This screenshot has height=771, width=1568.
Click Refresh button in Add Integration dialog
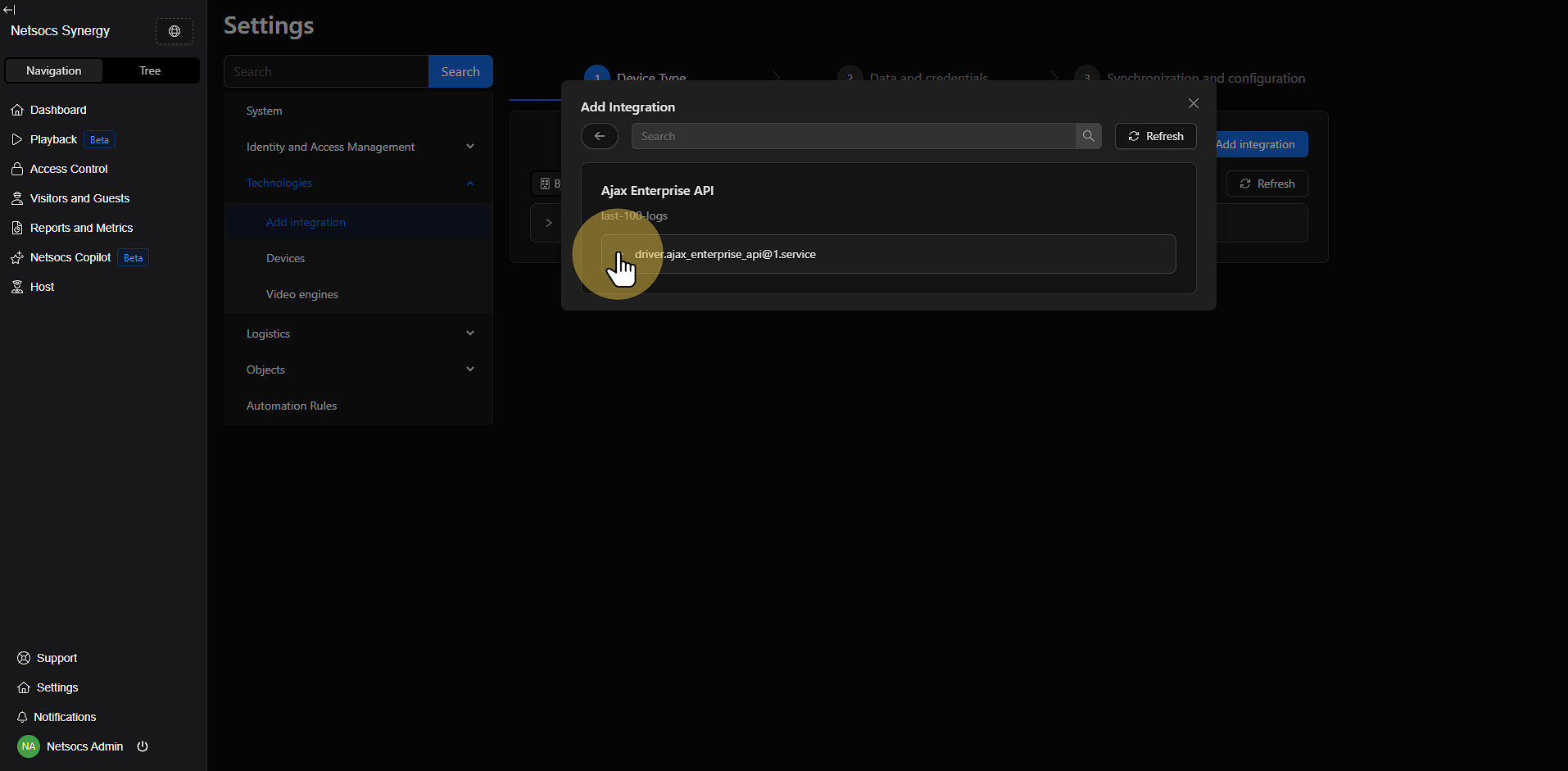tap(1155, 136)
